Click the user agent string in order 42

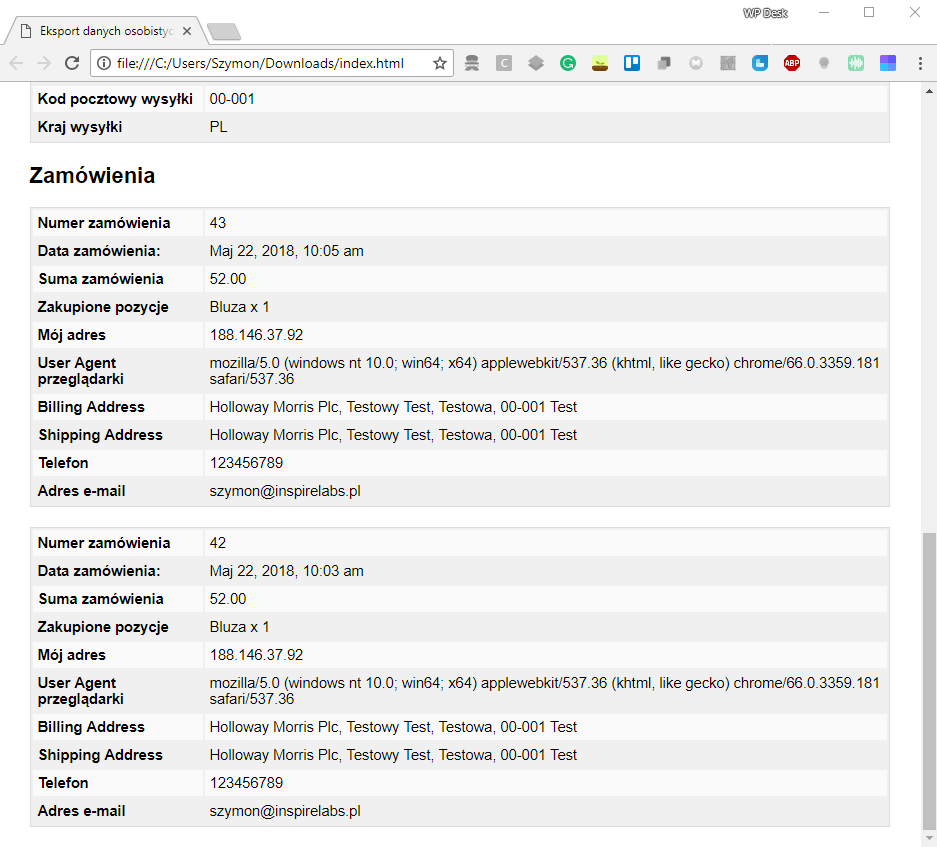pyautogui.click(x=544, y=690)
